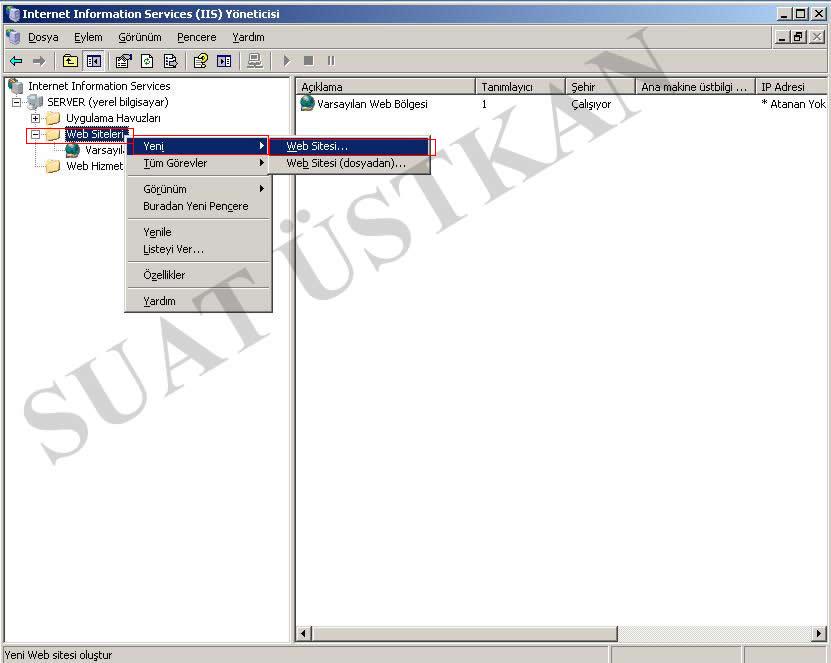The height and width of the screenshot is (663, 831).
Task: Click the SERVER computer icon in tree
Action: click(x=36, y=102)
